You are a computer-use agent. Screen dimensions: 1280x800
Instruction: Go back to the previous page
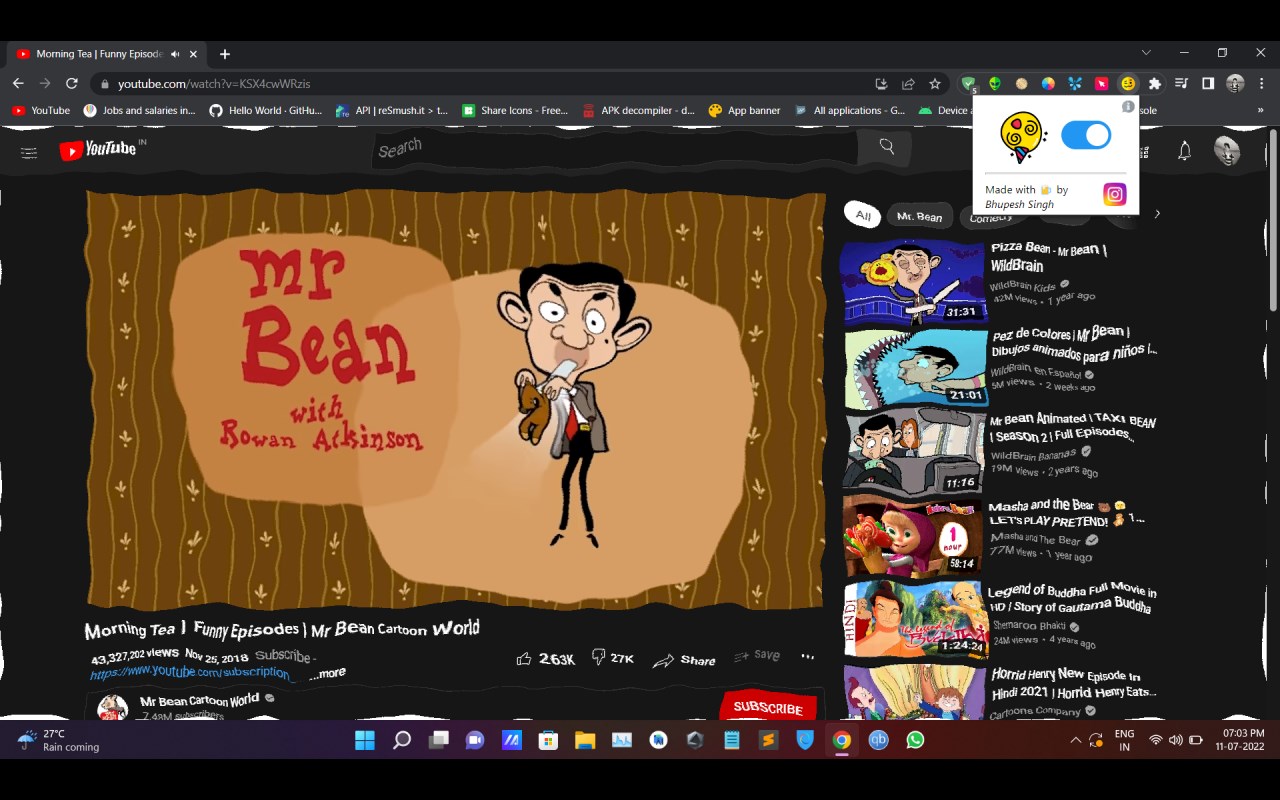click(x=18, y=83)
